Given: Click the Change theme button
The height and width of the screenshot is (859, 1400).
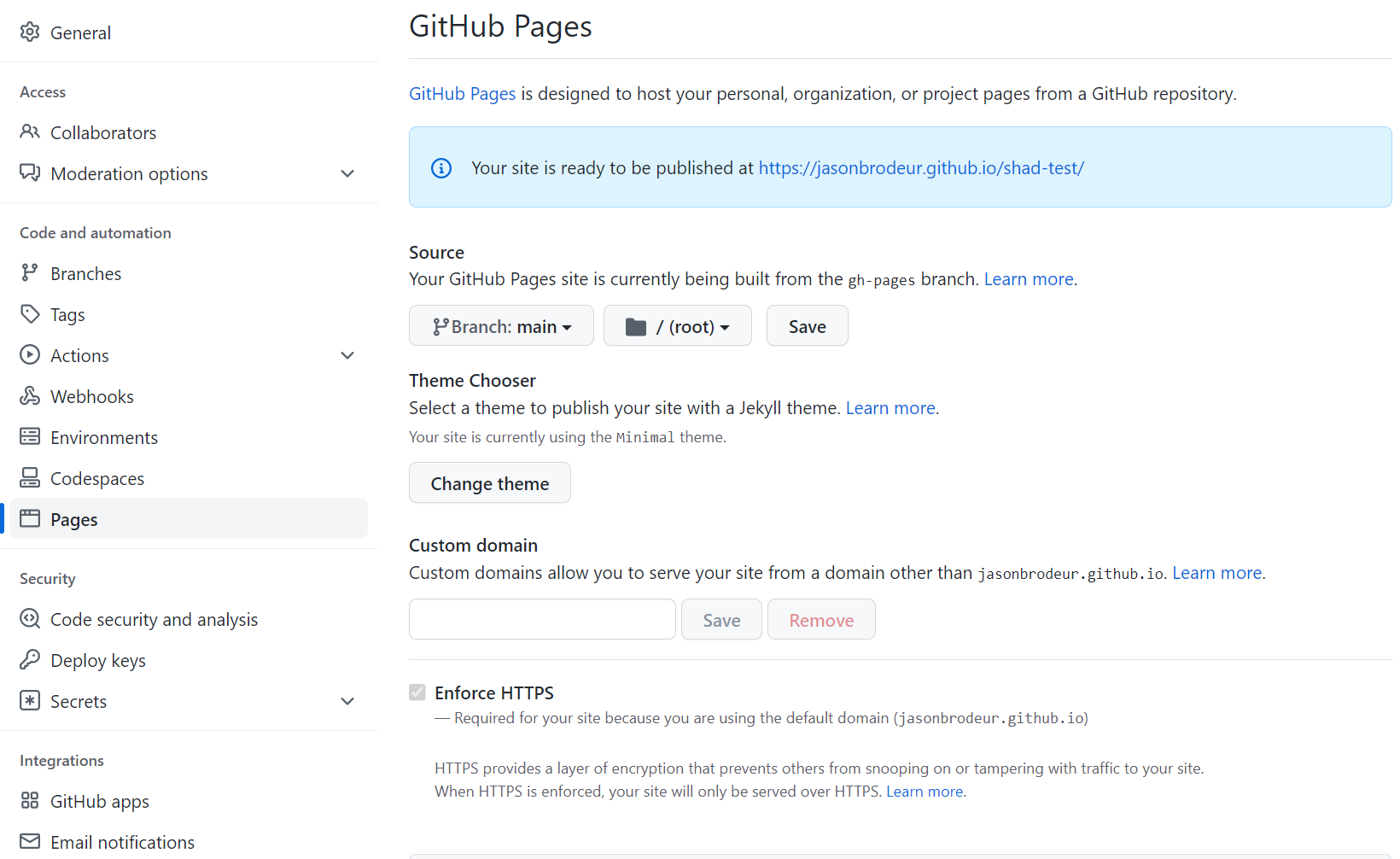Looking at the screenshot, I should pyautogui.click(x=490, y=483).
